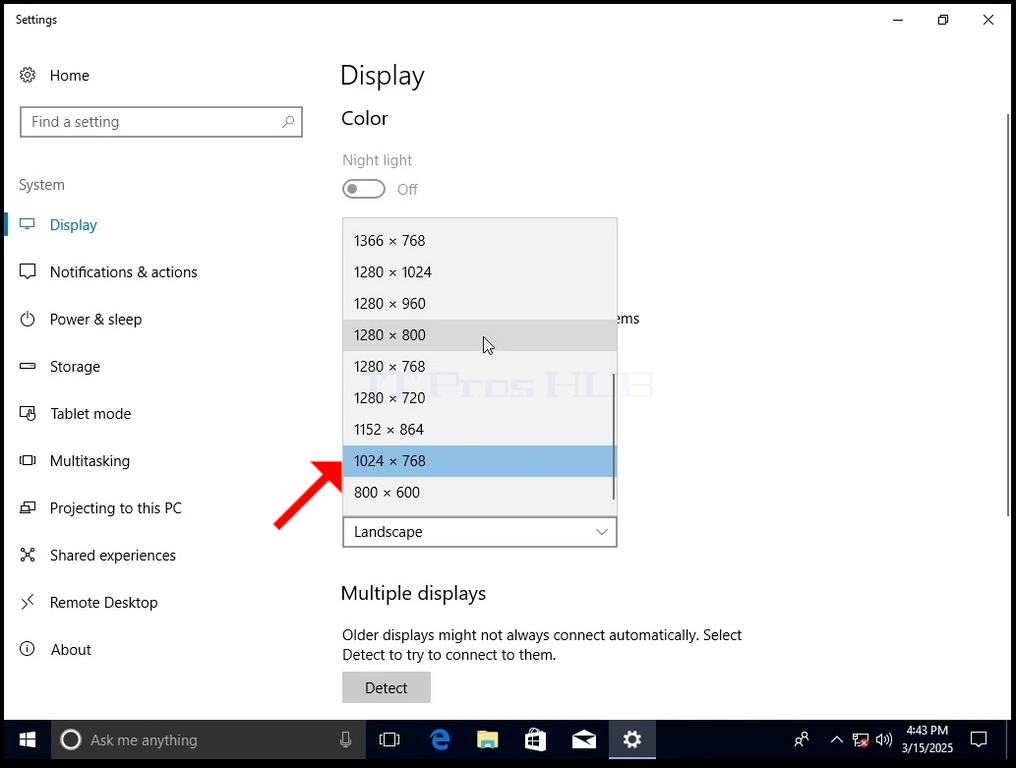Image resolution: width=1016 pixels, height=768 pixels.
Task: Open the Windows Start menu
Action: tap(27, 739)
